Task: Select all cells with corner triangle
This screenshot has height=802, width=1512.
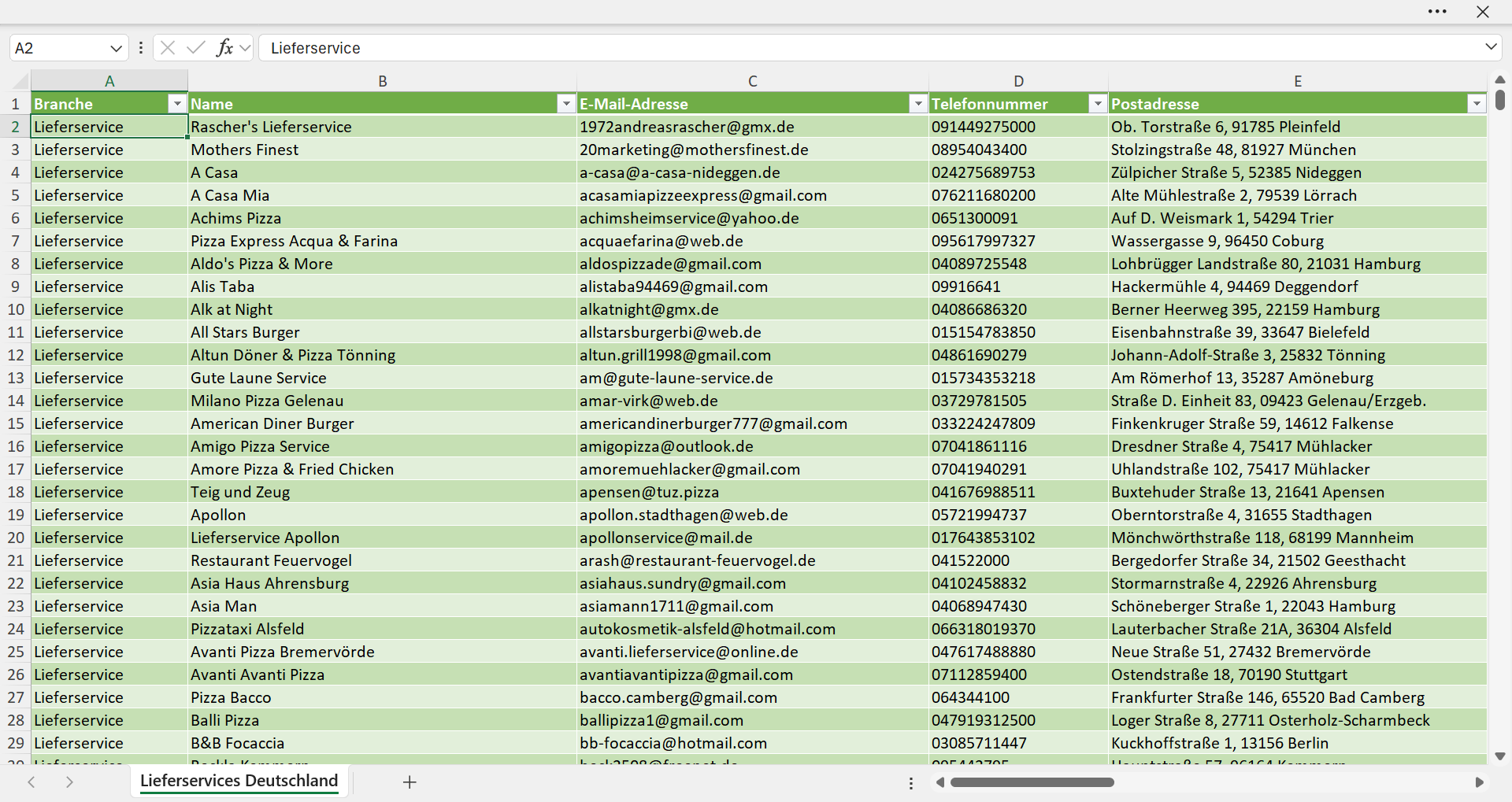Action: 20,80
